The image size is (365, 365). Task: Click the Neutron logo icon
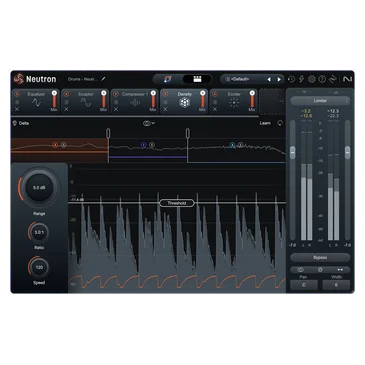click(x=19, y=79)
